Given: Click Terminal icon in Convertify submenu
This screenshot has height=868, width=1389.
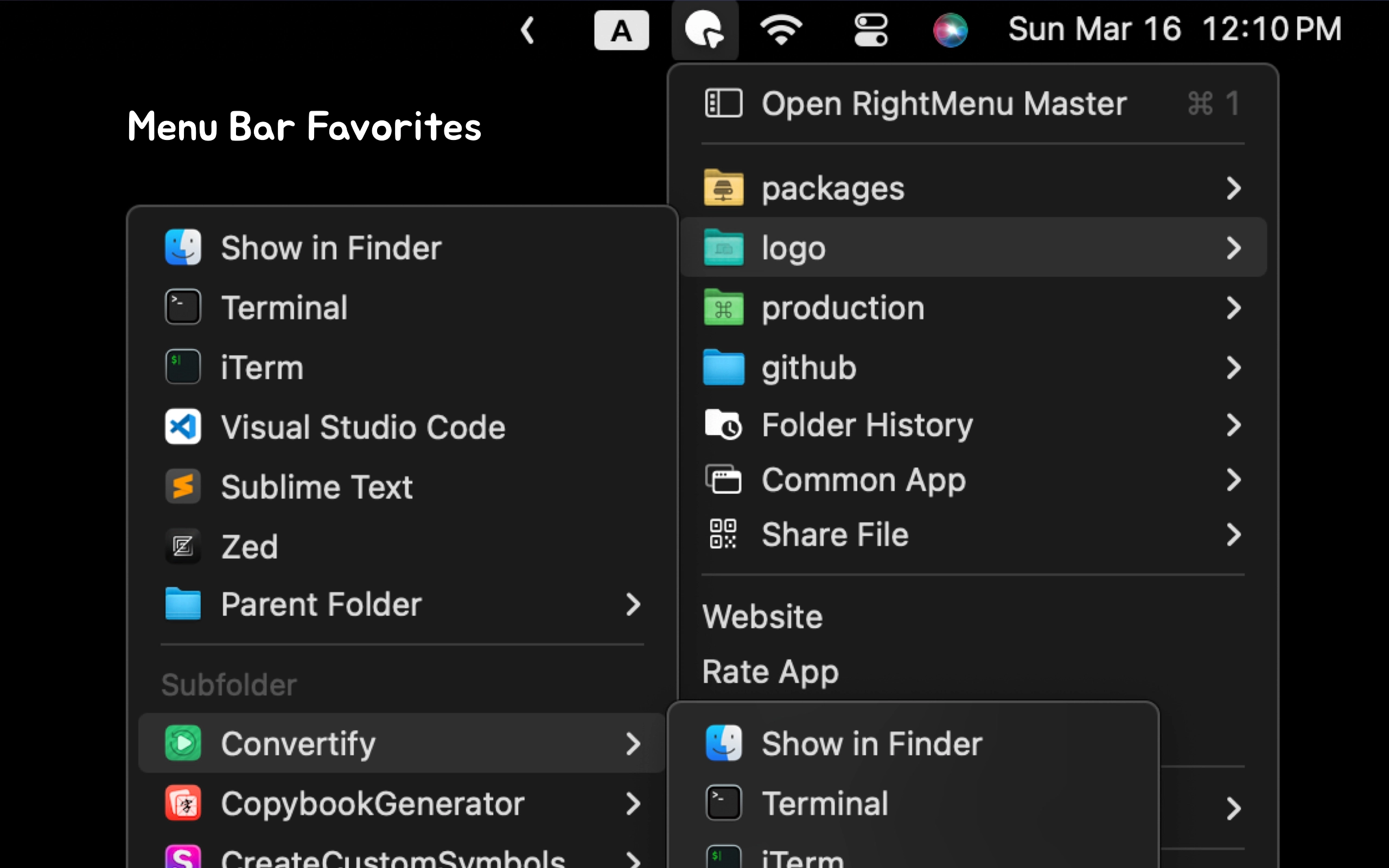Looking at the screenshot, I should click(723, 802).
